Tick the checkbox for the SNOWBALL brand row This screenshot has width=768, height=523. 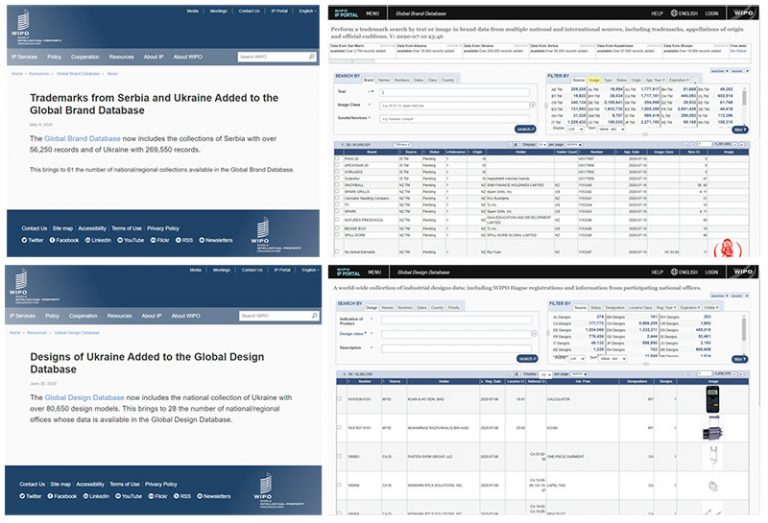(337, 185)
